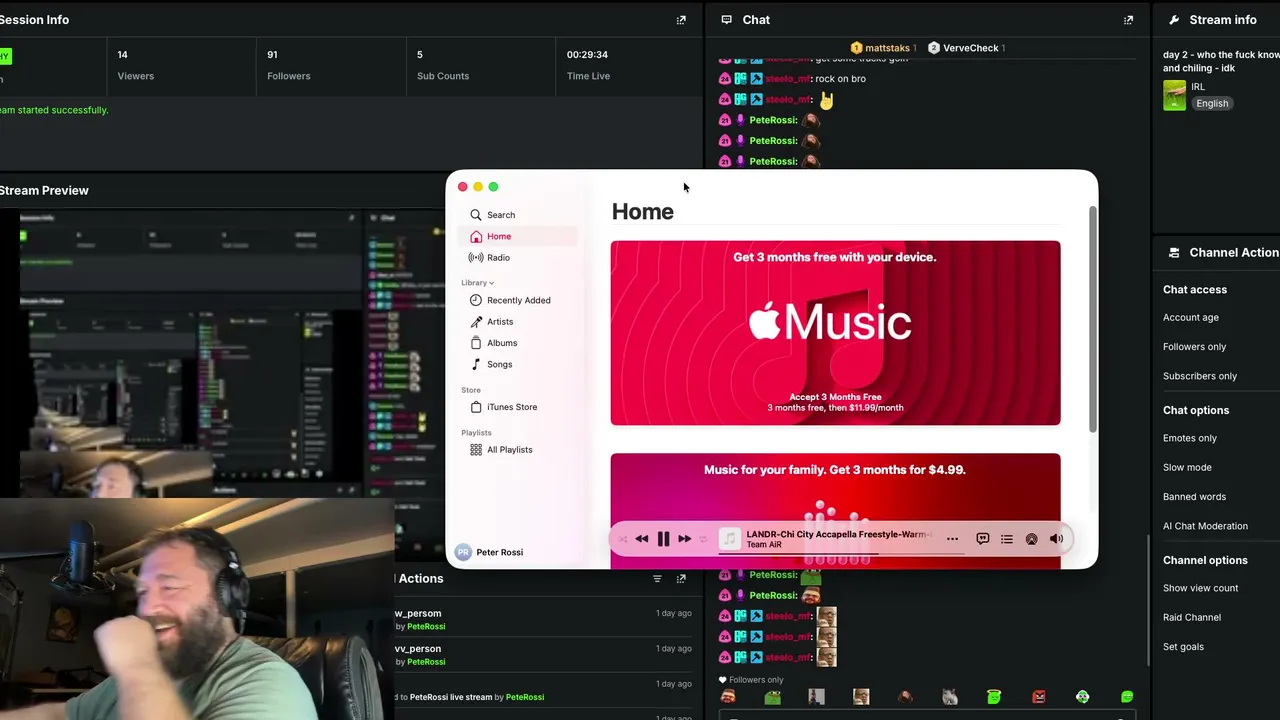Show Artists in the Music library

[500, 322]
